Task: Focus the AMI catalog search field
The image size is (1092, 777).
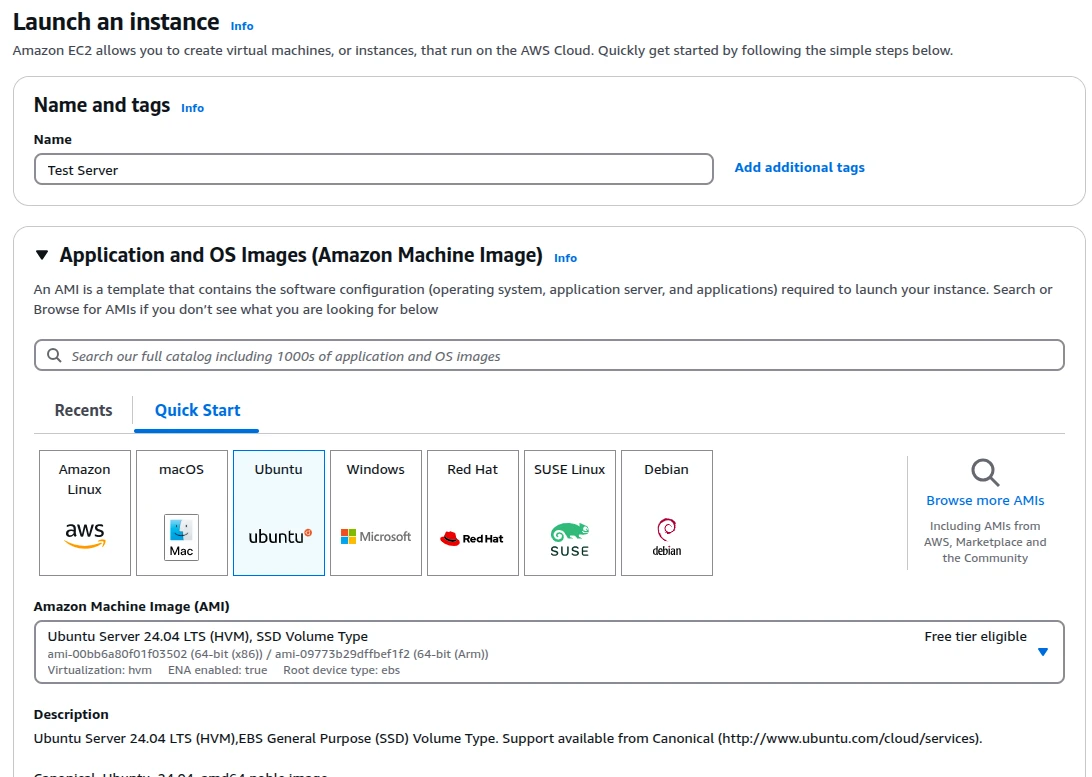Action: (549, 355)
